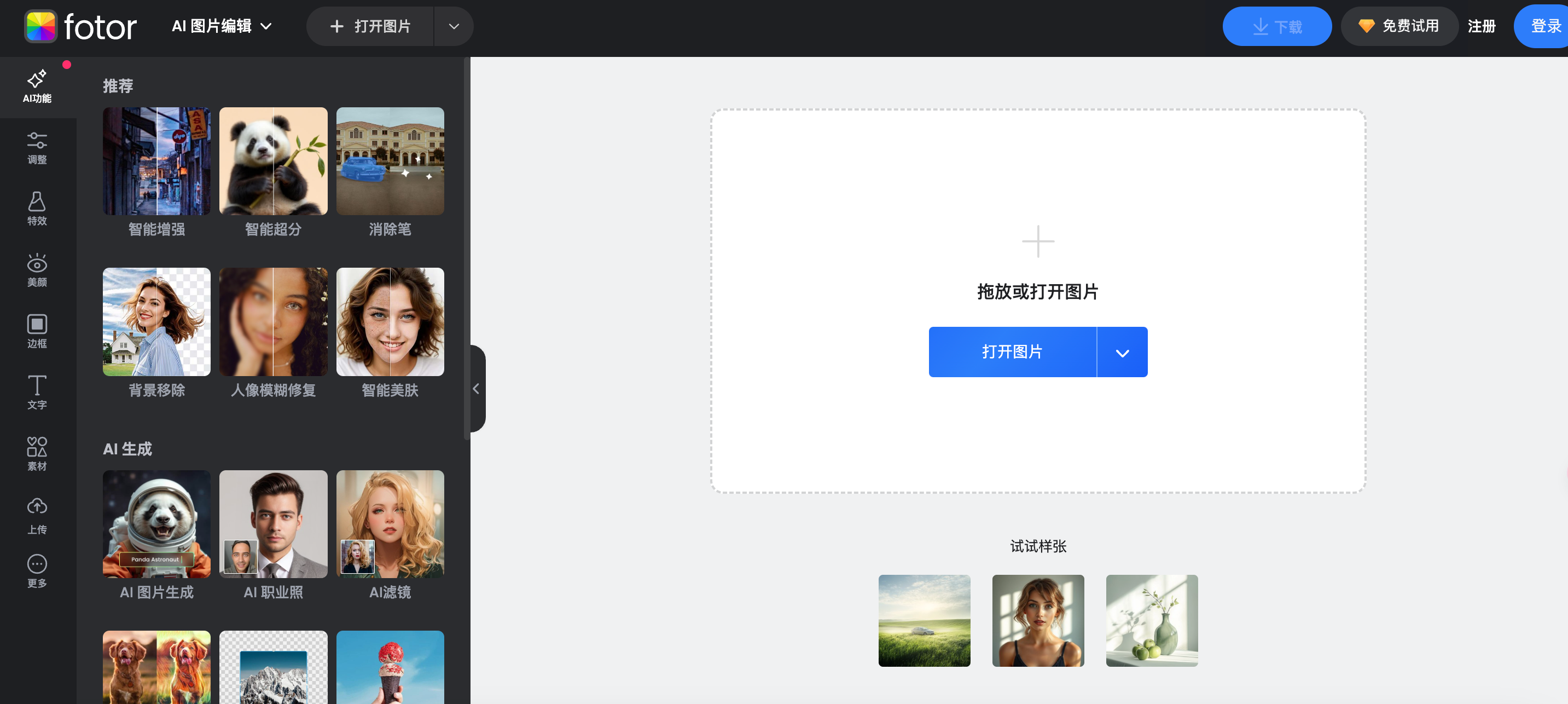
Task: Try the green meadow sample image
Action: pos(924,621)
